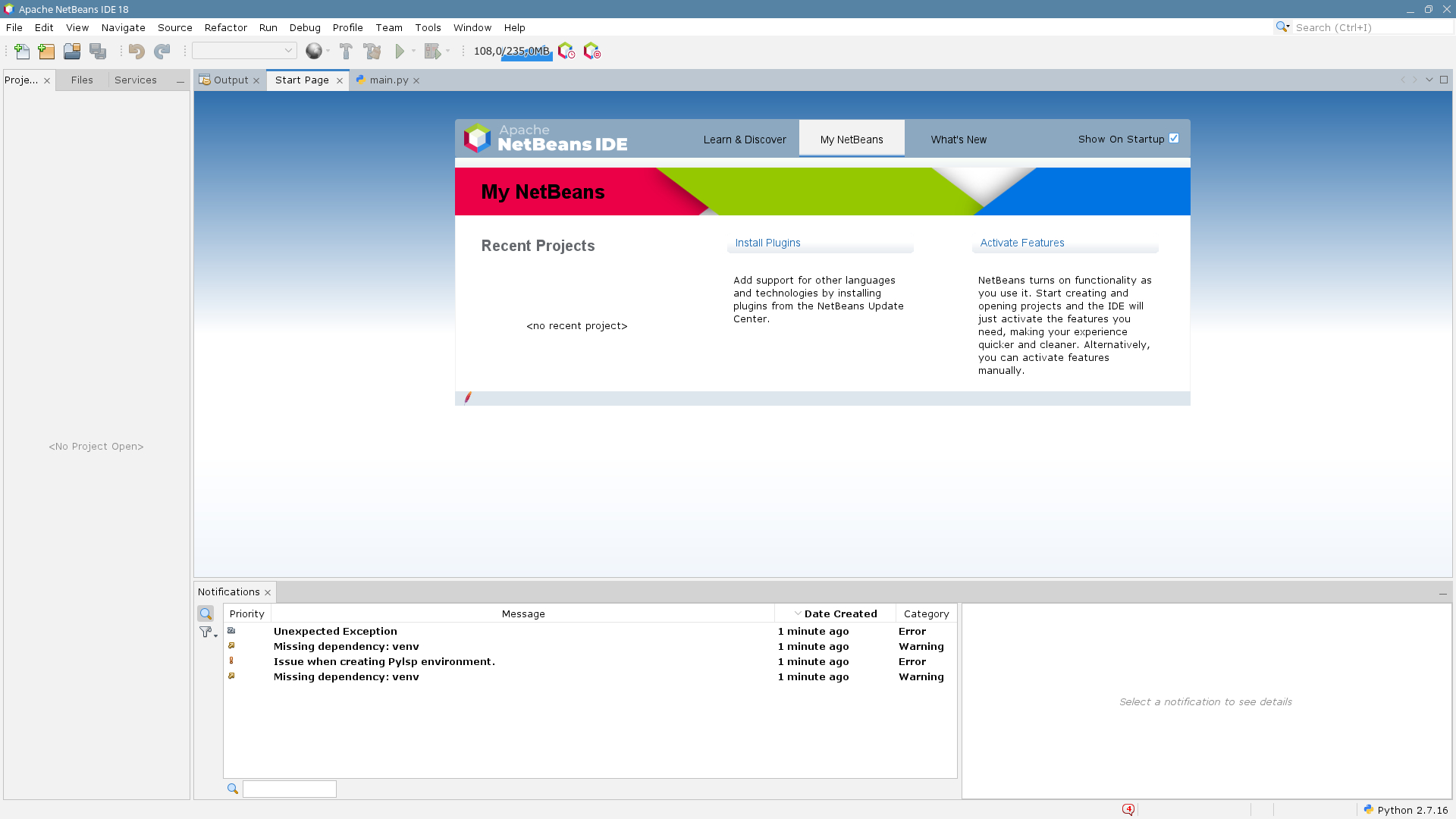Viewport: 1456px width, 819px height.
Task: Select the Learn & Discover tab
Action: tap(745, 140)
